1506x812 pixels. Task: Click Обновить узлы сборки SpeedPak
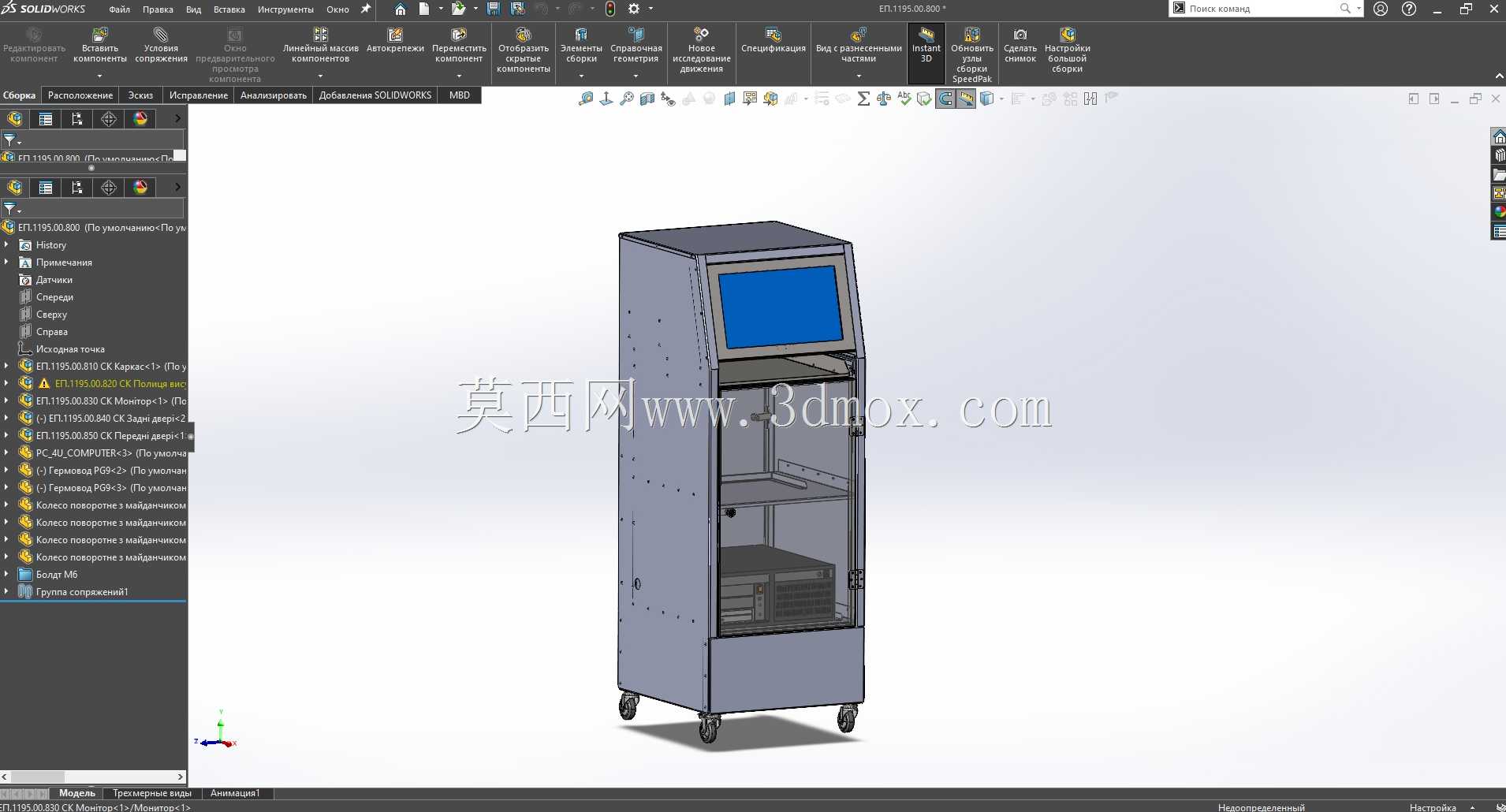point(972,55)
